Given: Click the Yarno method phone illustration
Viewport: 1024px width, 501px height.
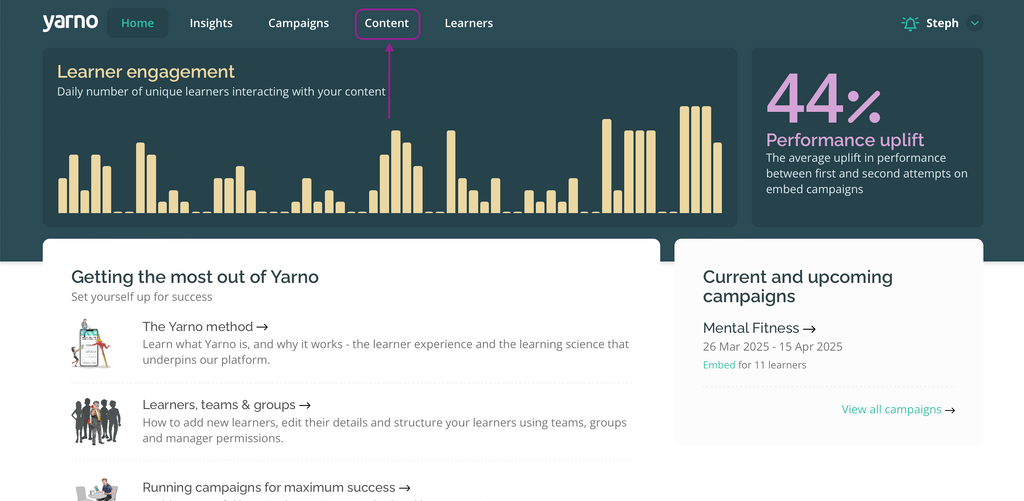Looking at the screenshot, I should [x=91, y=344].
